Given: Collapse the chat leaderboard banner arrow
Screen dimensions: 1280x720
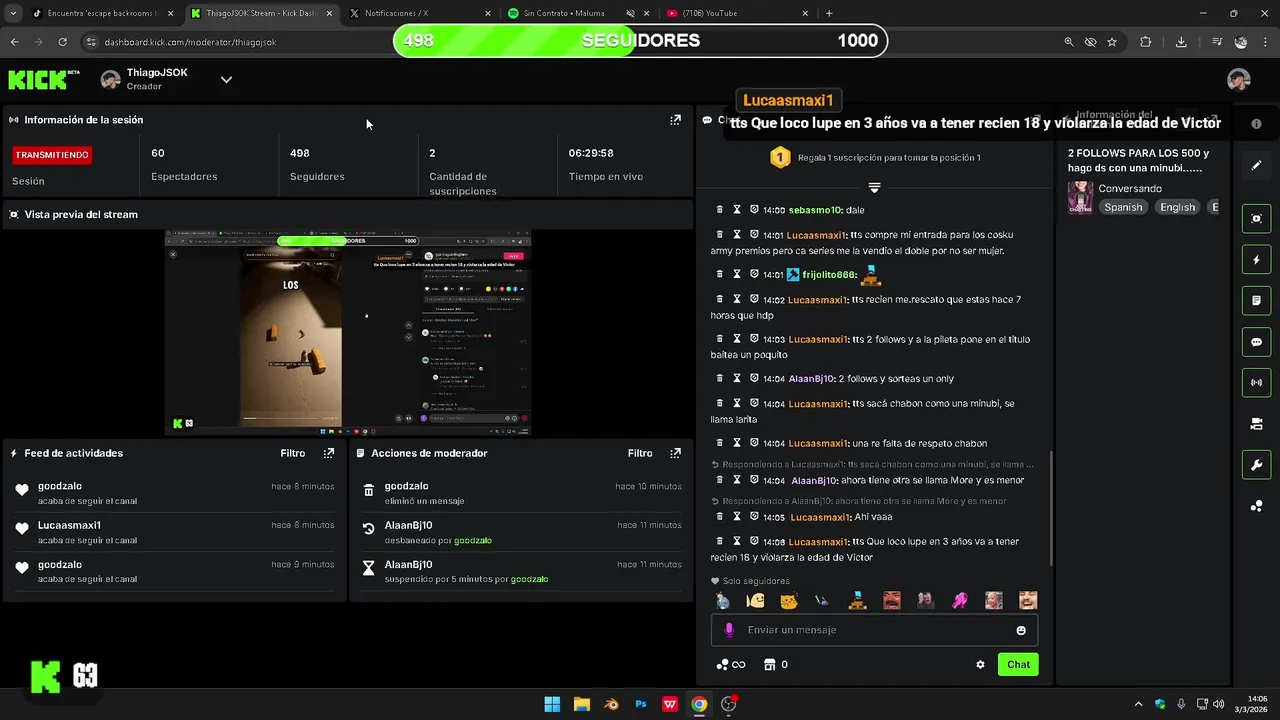Looking at the screenshot, I should 874,187.
